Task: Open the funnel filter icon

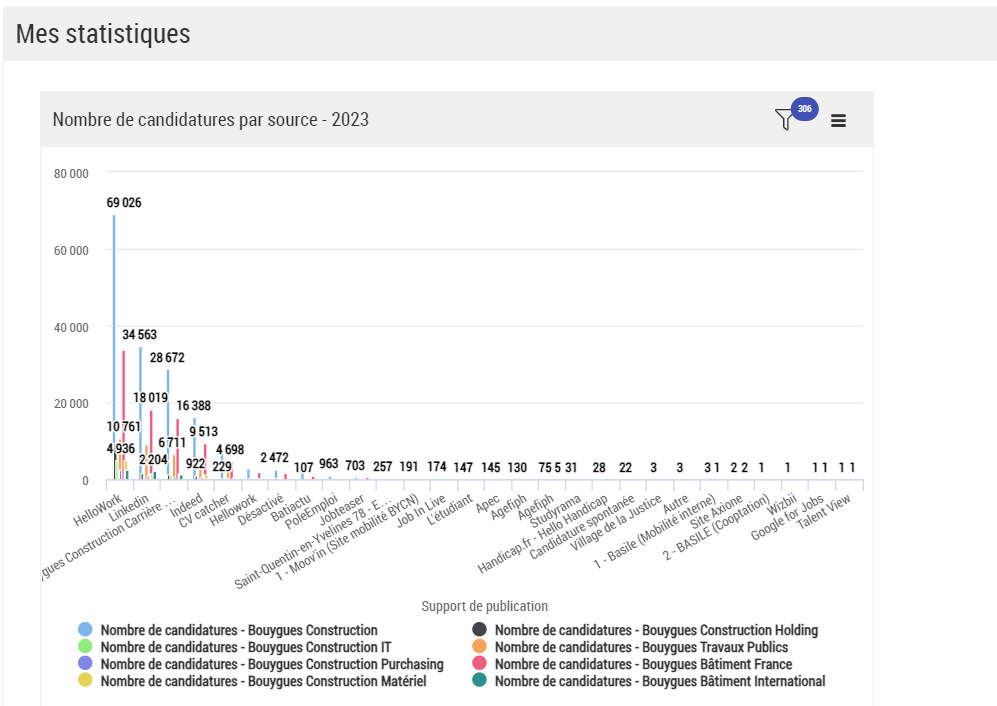Action: click(x=784, y=120)
